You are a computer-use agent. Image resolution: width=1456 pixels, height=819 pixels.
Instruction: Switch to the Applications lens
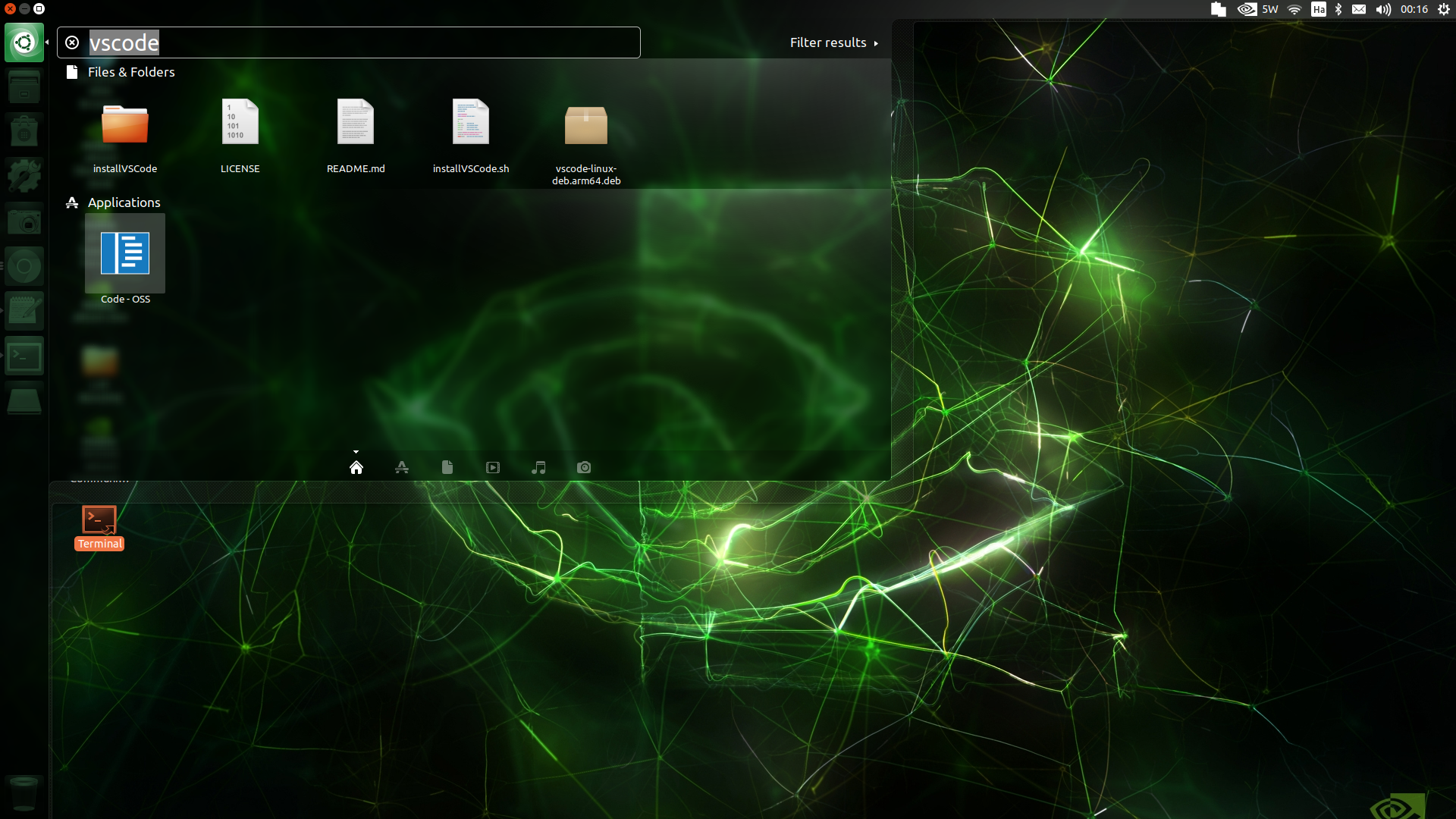pyautogui.click(x=402, y=467)
